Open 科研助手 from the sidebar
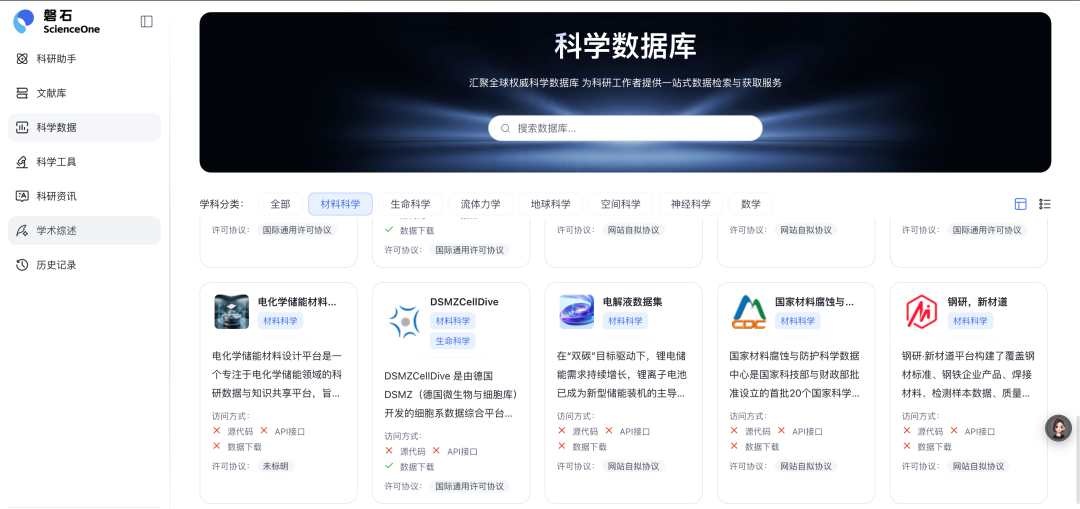Image resolution: width=1080 pixels, height=509 pixels. (x=56, y=59)
